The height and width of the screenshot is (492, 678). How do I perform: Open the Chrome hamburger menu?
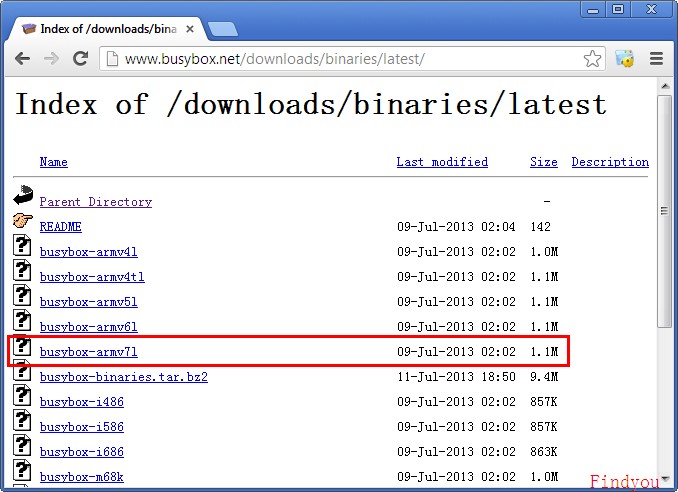click(656, 58)
